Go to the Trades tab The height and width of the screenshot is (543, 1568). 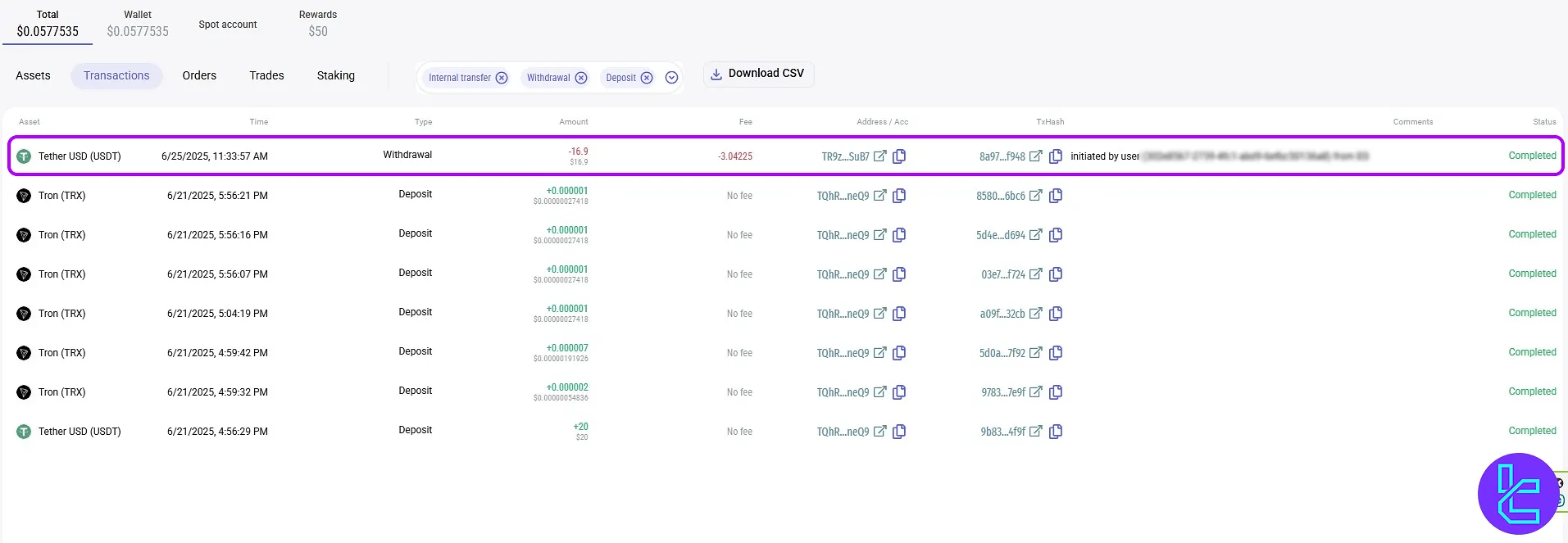pos(266,75)
